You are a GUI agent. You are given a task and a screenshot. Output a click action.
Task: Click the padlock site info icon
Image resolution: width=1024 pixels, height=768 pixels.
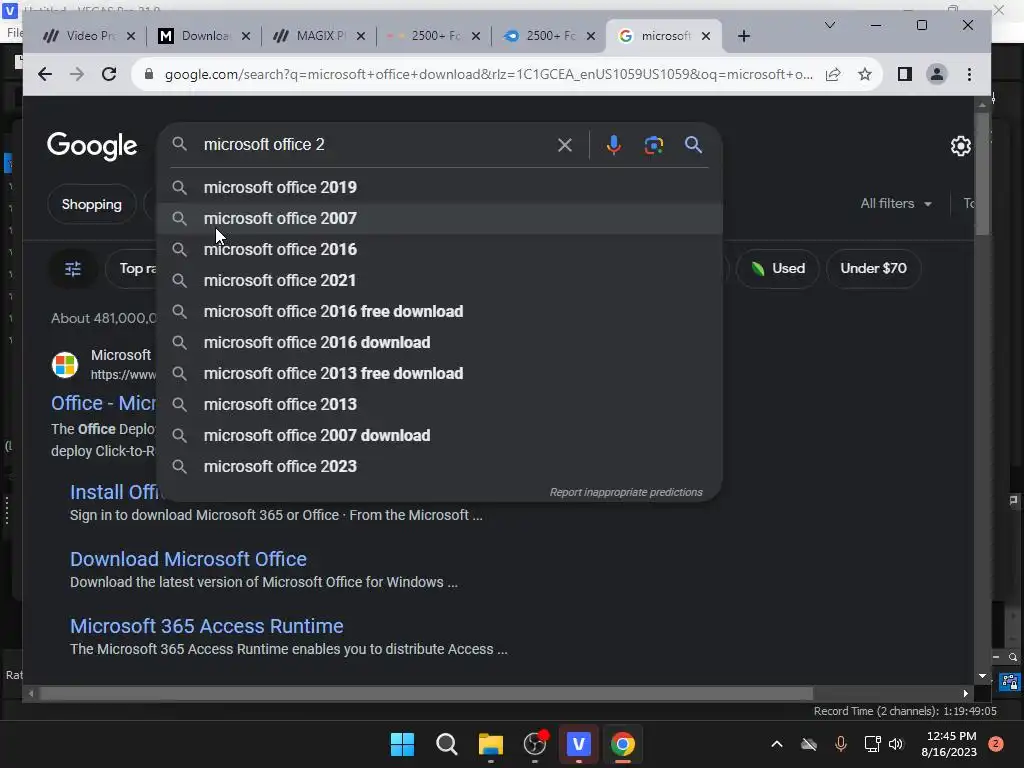pos(149,74)
